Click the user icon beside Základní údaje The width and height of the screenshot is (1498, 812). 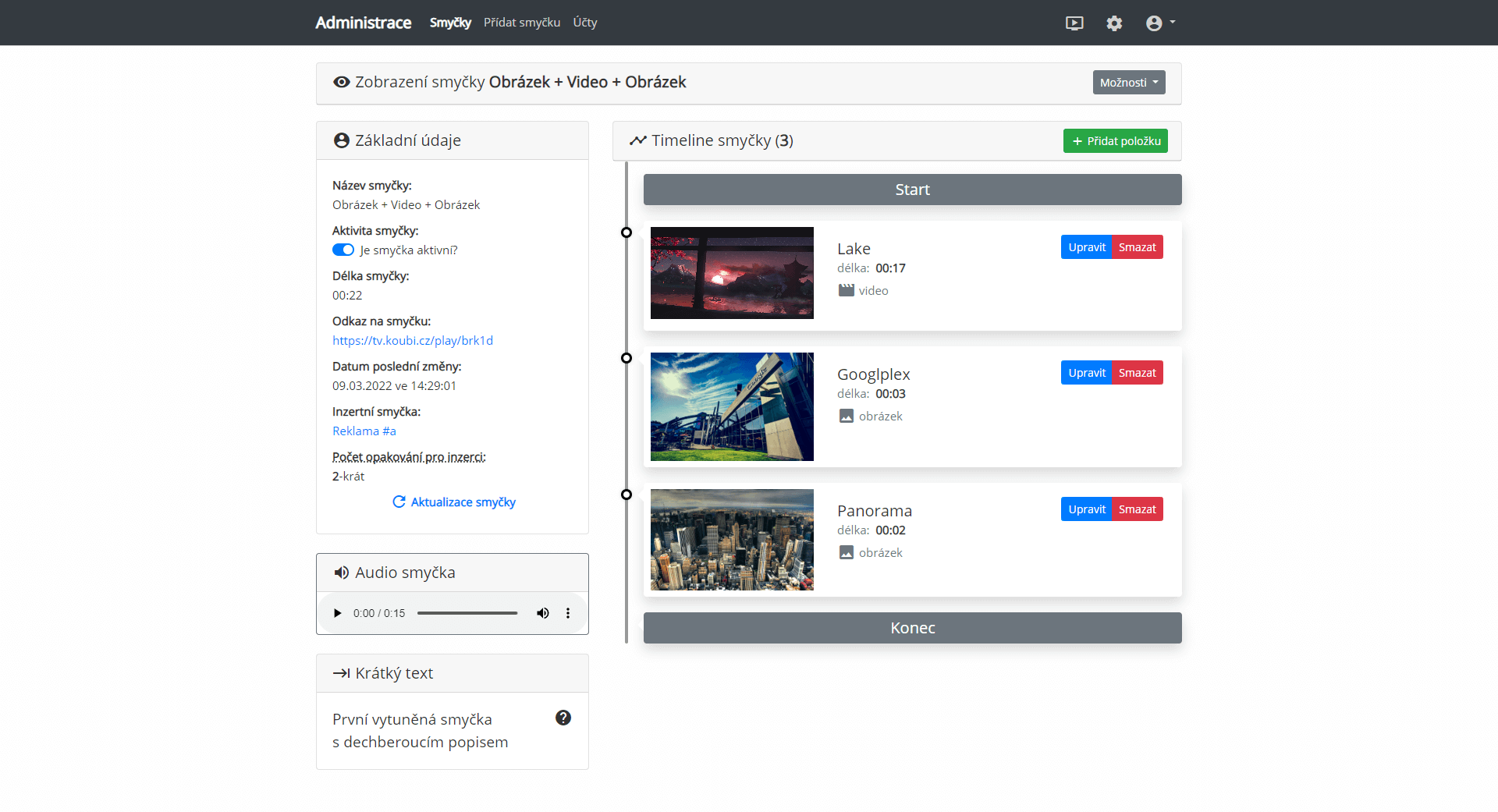341,140
